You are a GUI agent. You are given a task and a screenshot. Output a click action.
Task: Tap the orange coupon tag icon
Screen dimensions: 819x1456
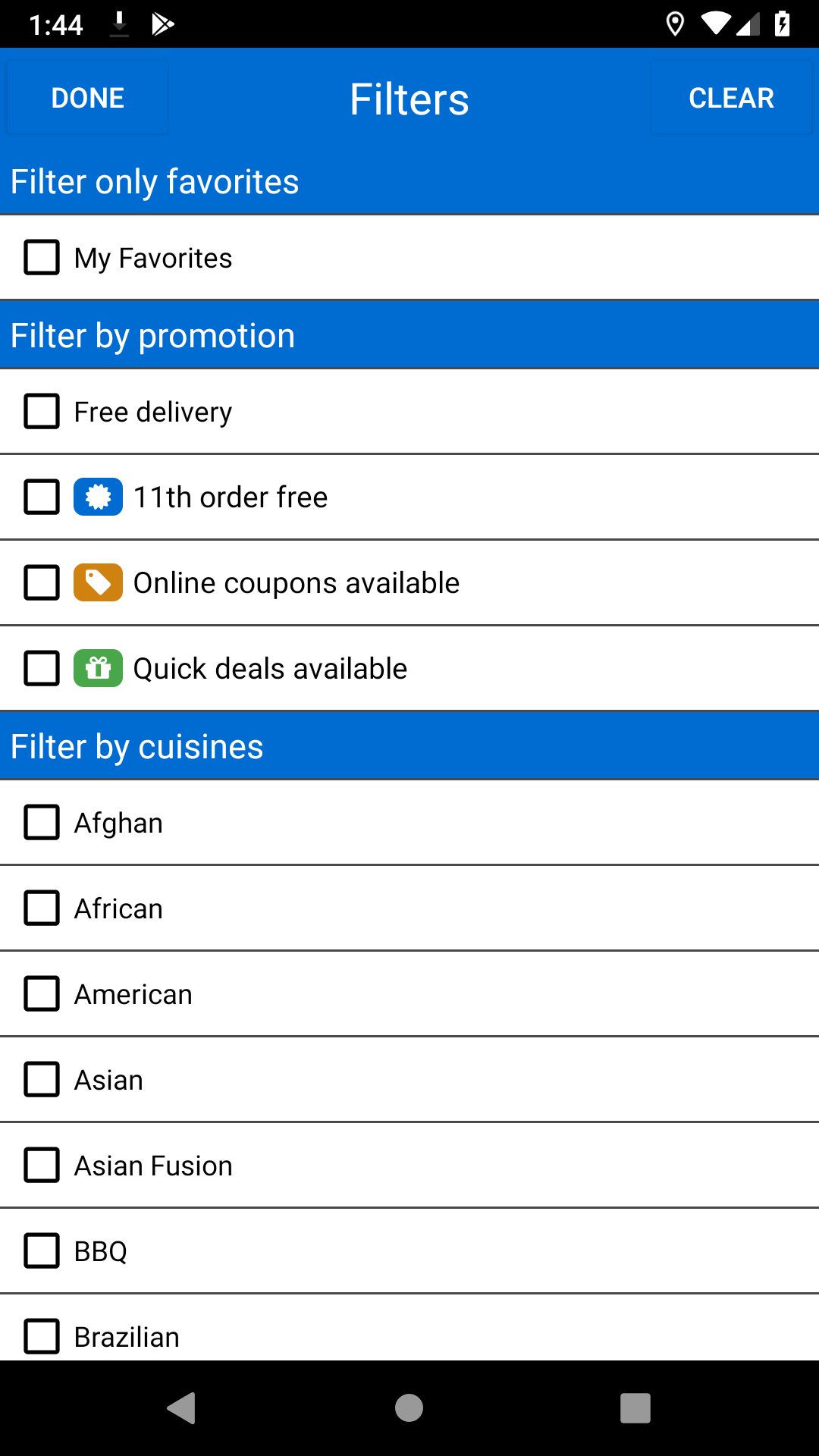point(98,583)
